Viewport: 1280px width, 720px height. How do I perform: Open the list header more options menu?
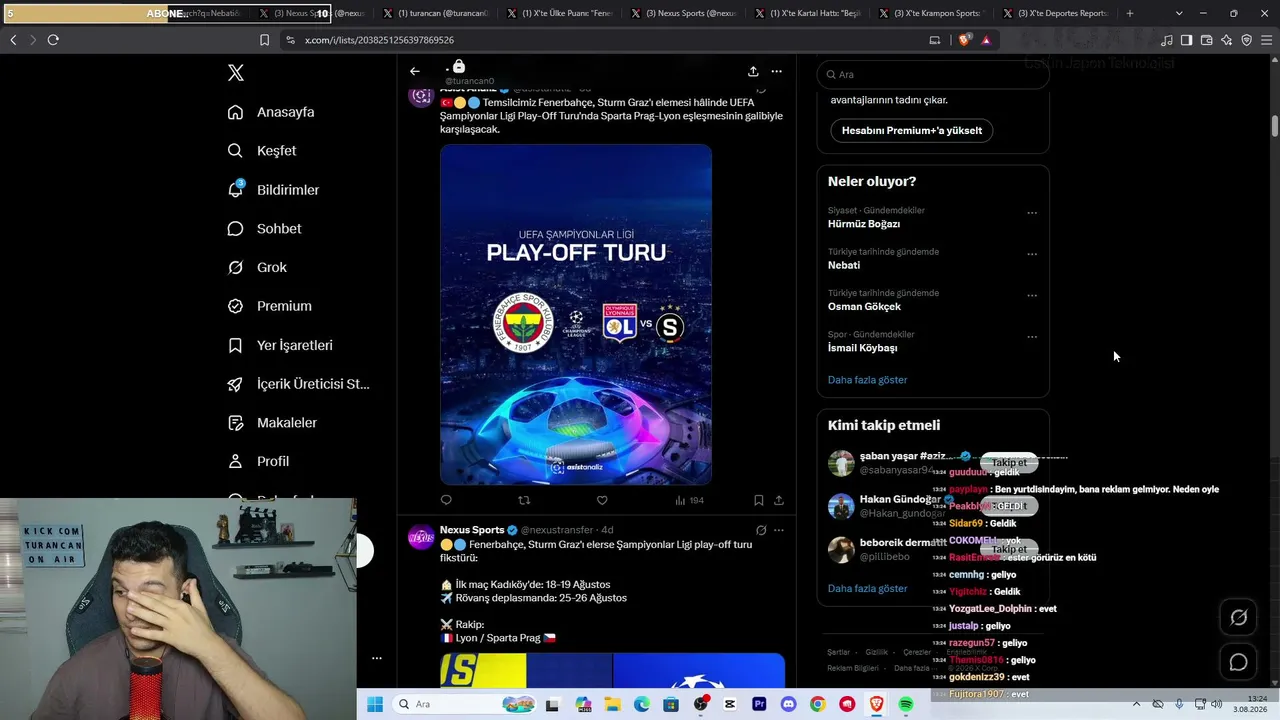776,71
